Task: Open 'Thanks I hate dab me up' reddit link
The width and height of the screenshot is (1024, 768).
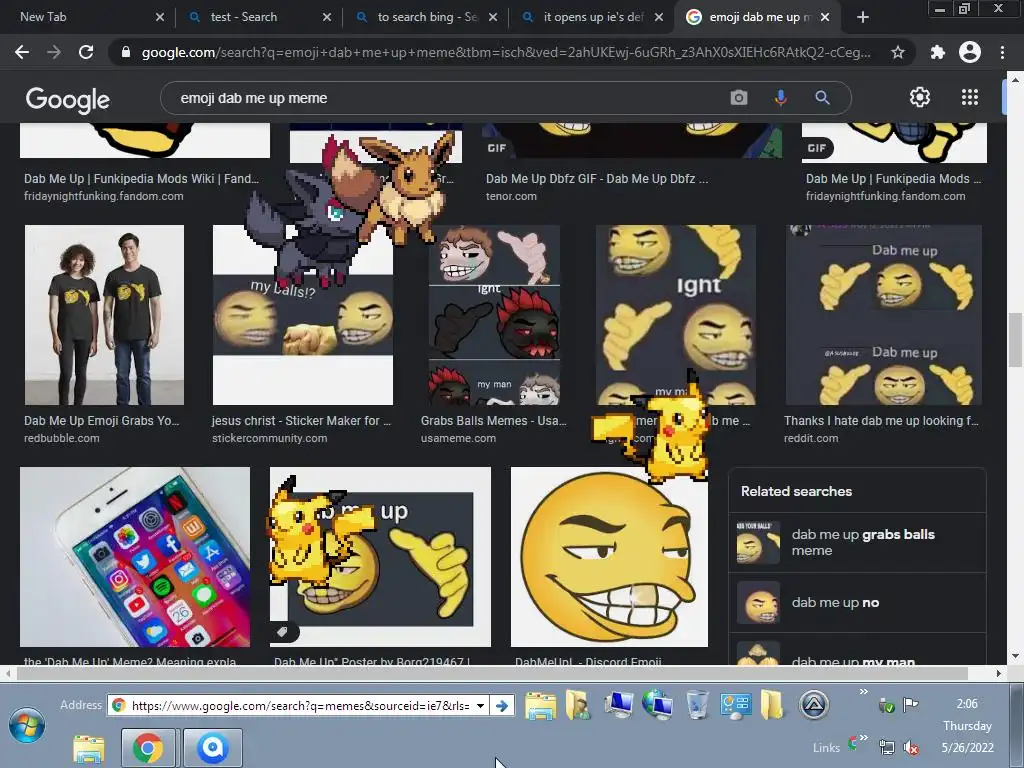Action: tap(881, 421)
